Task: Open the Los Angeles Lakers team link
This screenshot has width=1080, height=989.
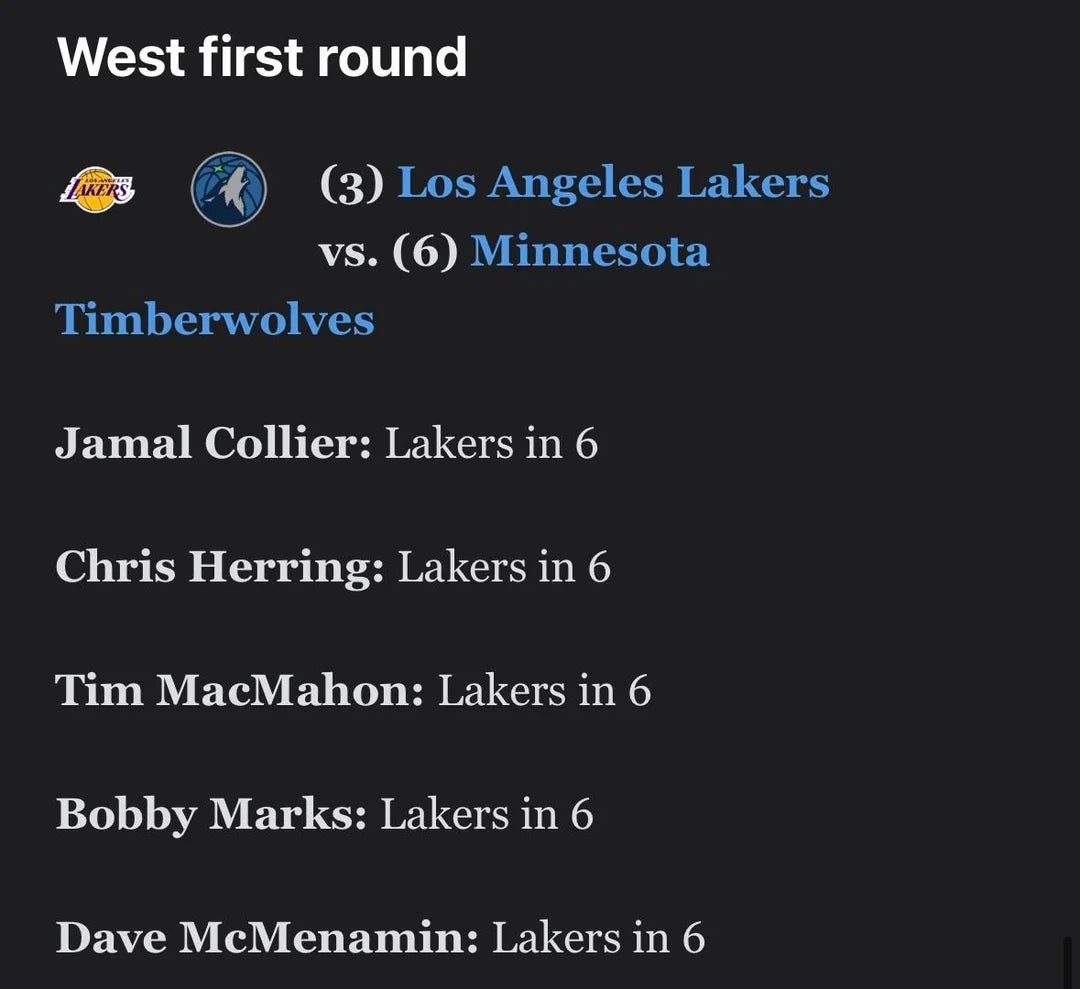Action: 613,184
